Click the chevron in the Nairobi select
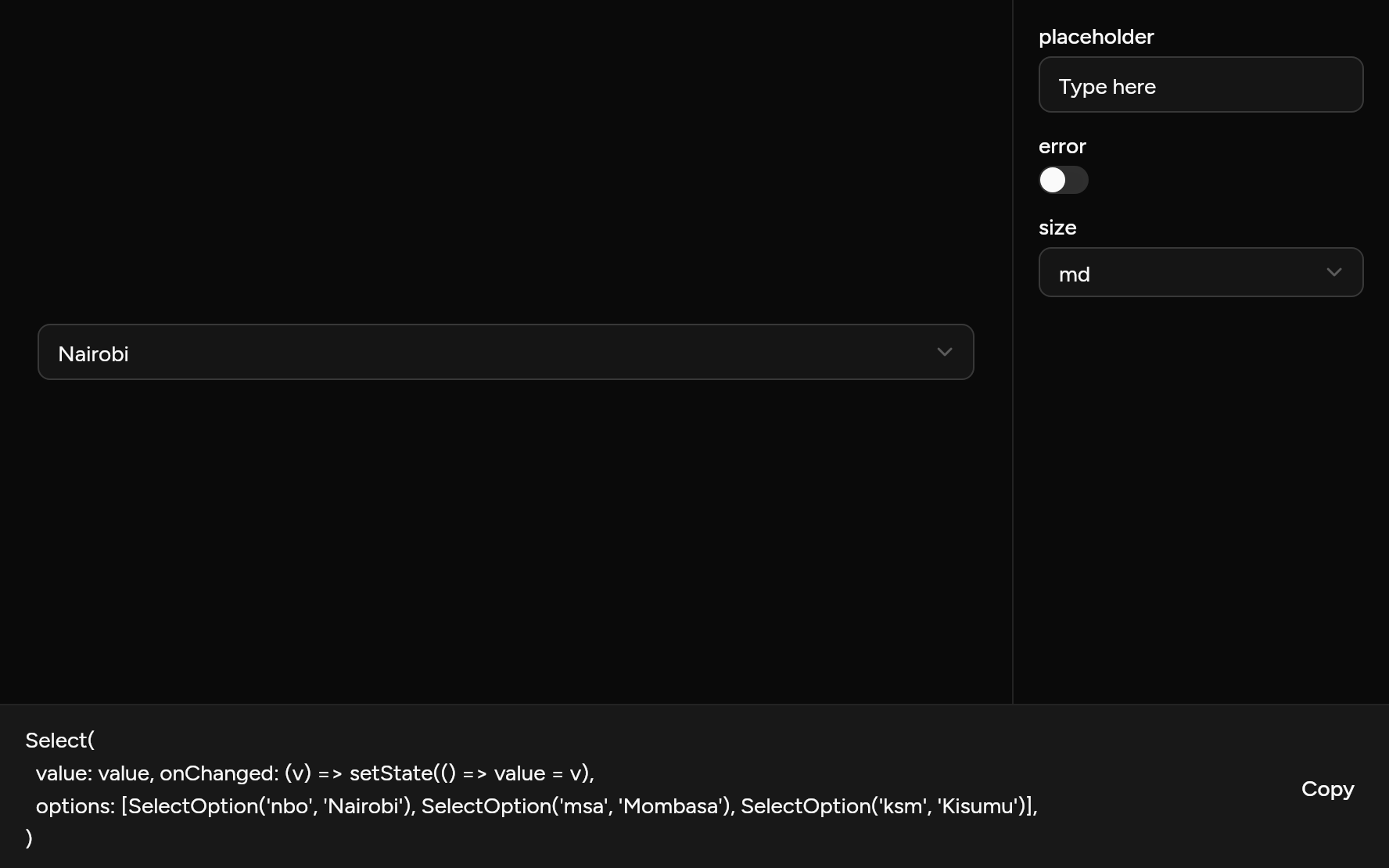This screenshot has width=1389, height=868. pos(944,352)
